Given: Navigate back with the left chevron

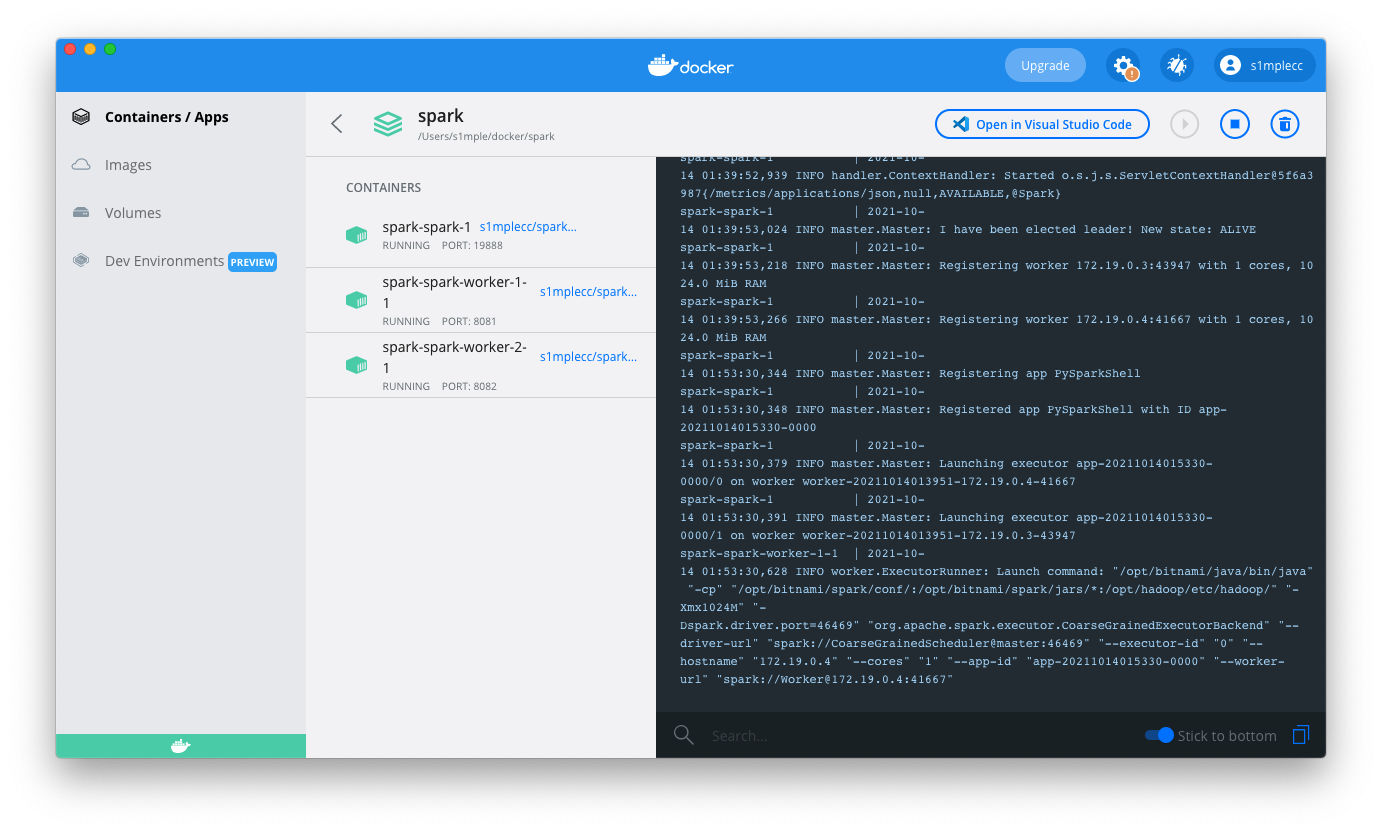Looking at the screenshot, I should 337,123.
